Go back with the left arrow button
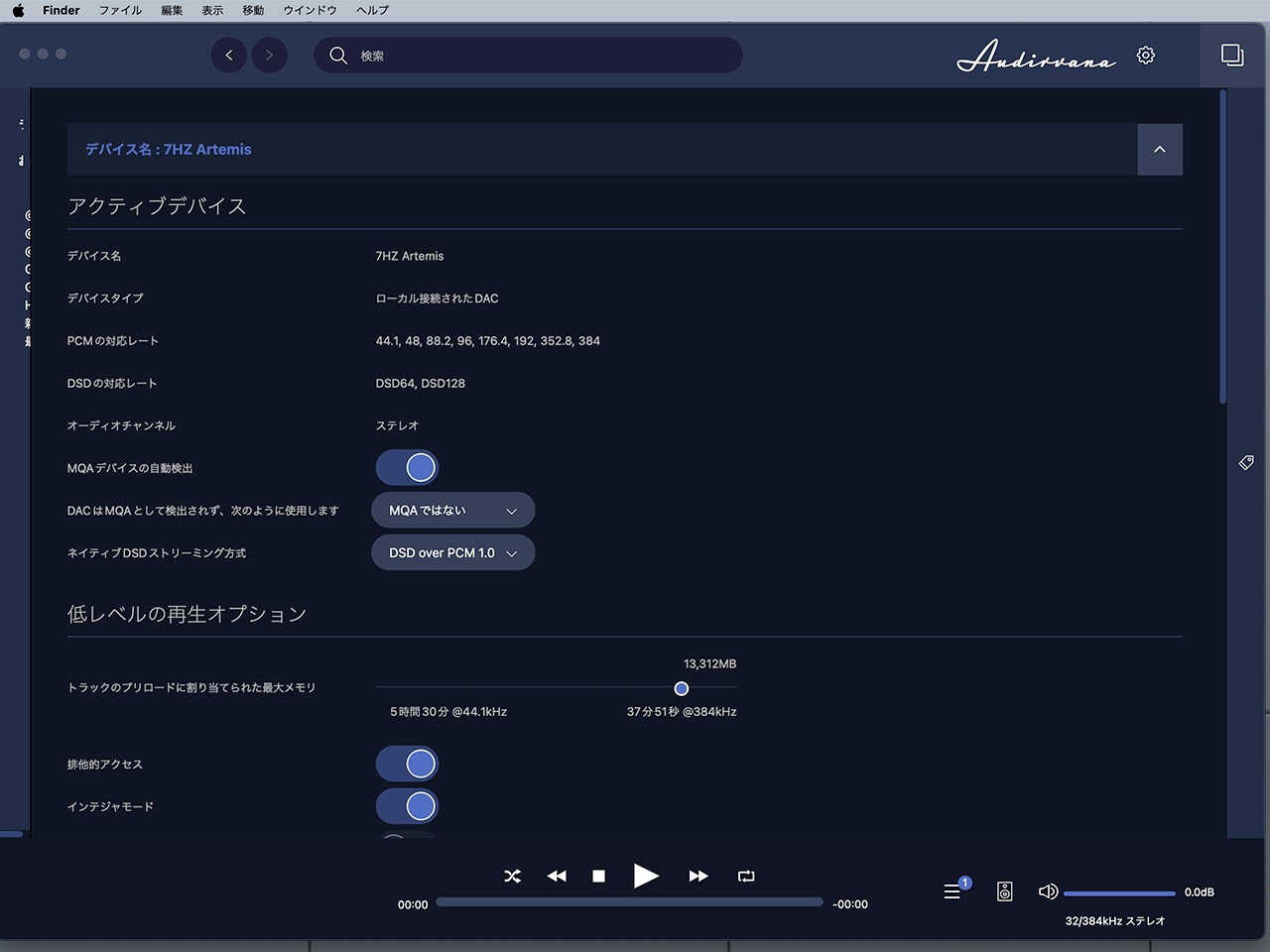Viewport: 1270px width, 952px height. (229, 56)
